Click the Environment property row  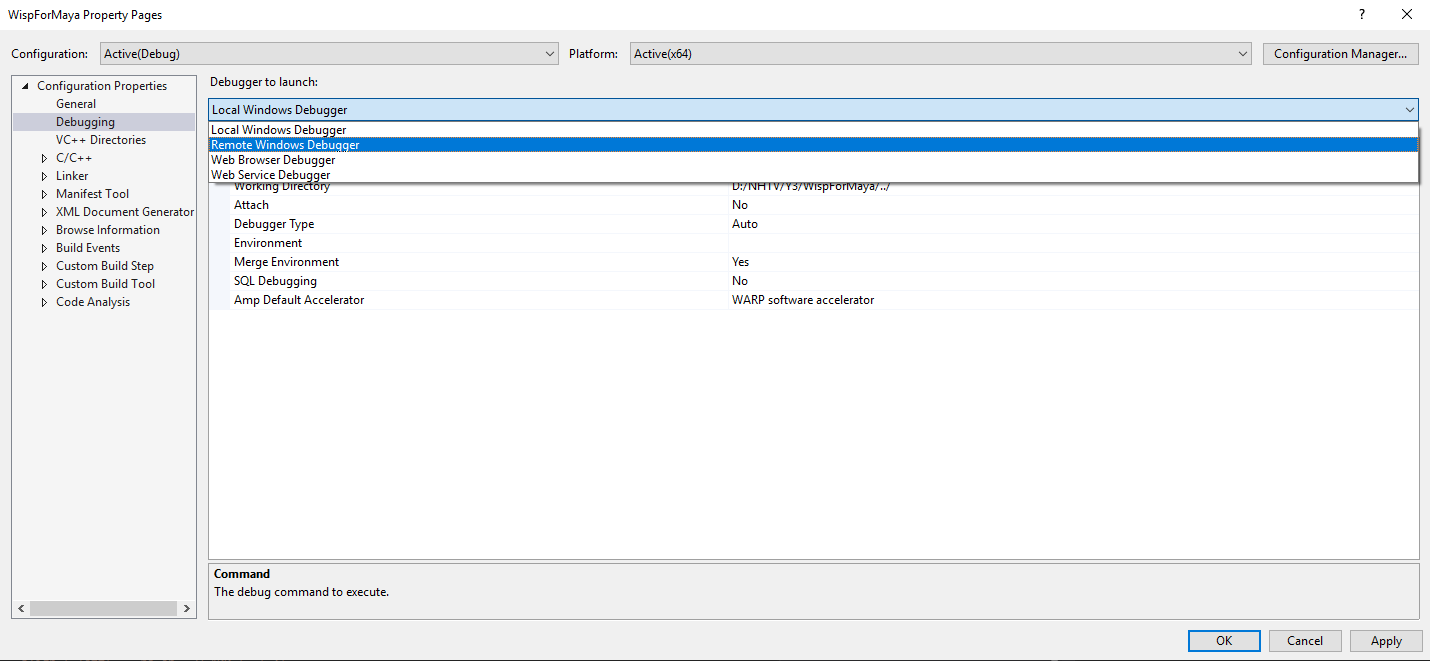pyautogui.click(x=813, y=243)
